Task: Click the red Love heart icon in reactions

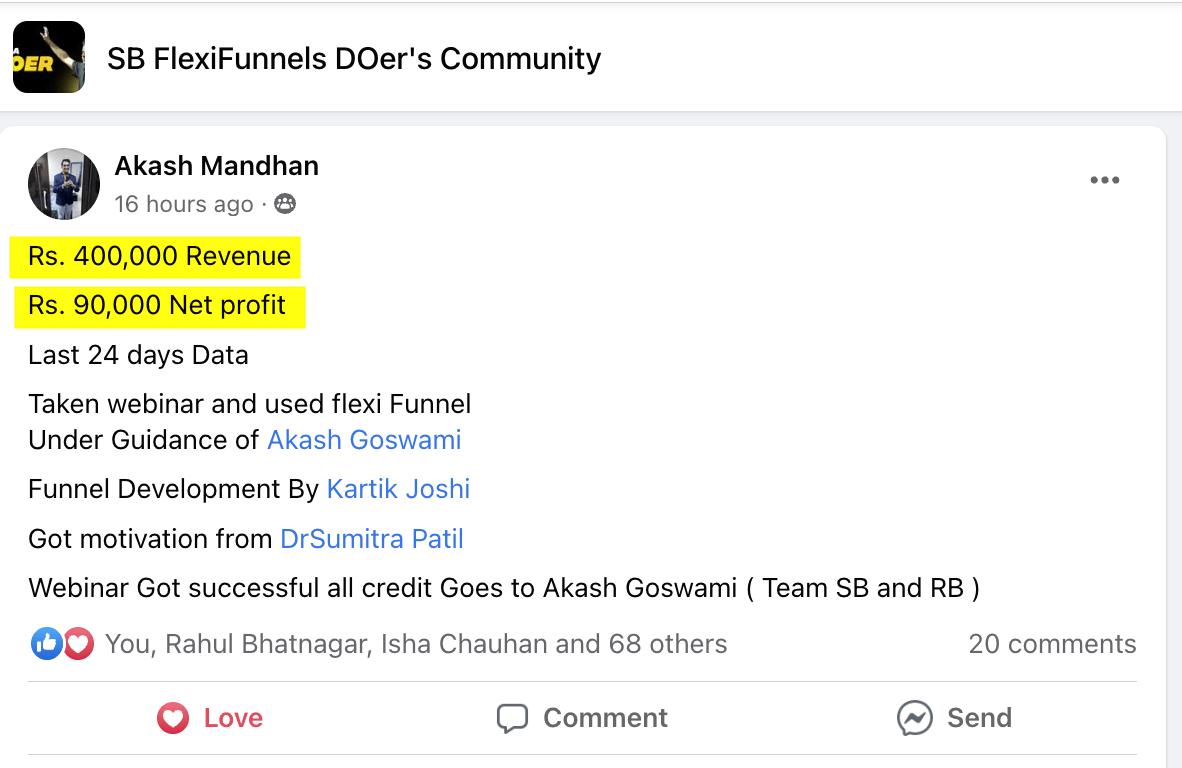Action: [x=77, y=643]
